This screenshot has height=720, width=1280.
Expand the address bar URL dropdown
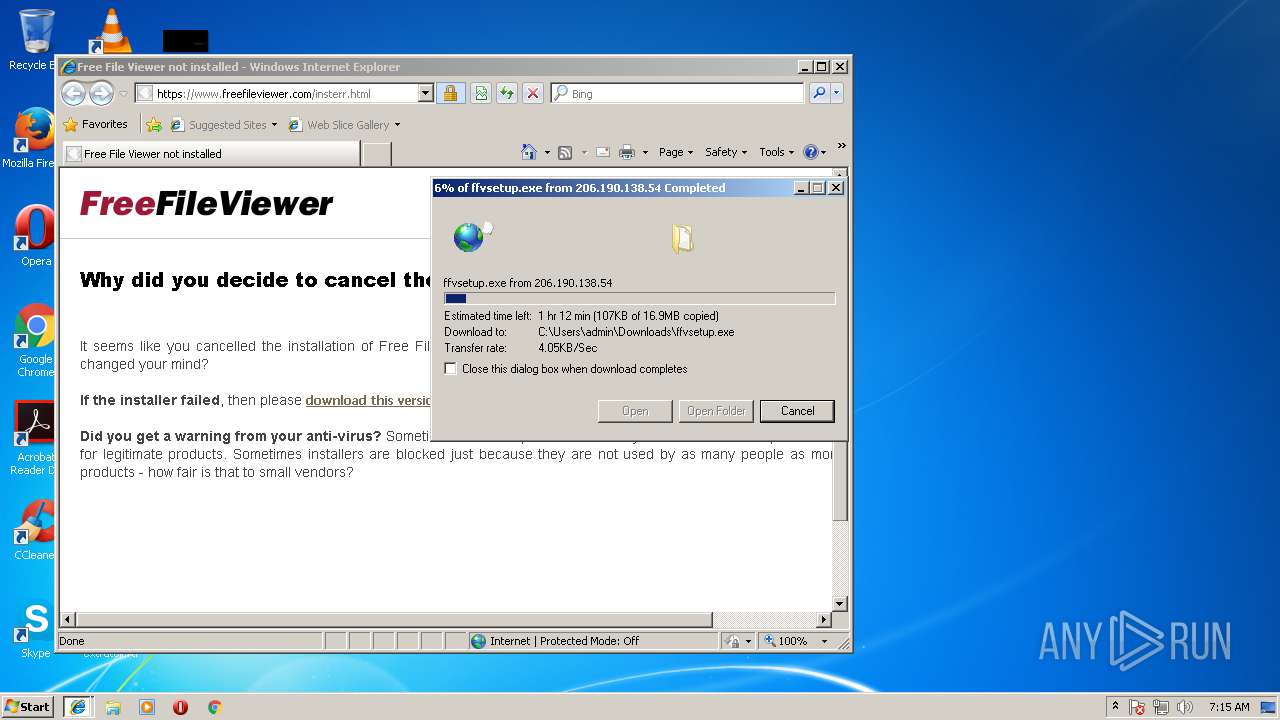coord(425,93)
